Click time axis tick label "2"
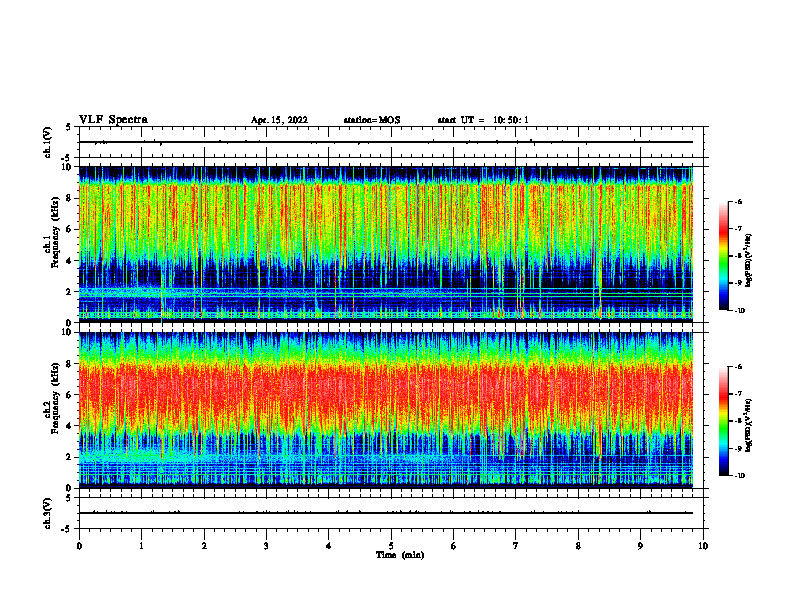Image resolution: width=792 pixels, height=612 pixels. 204,546
